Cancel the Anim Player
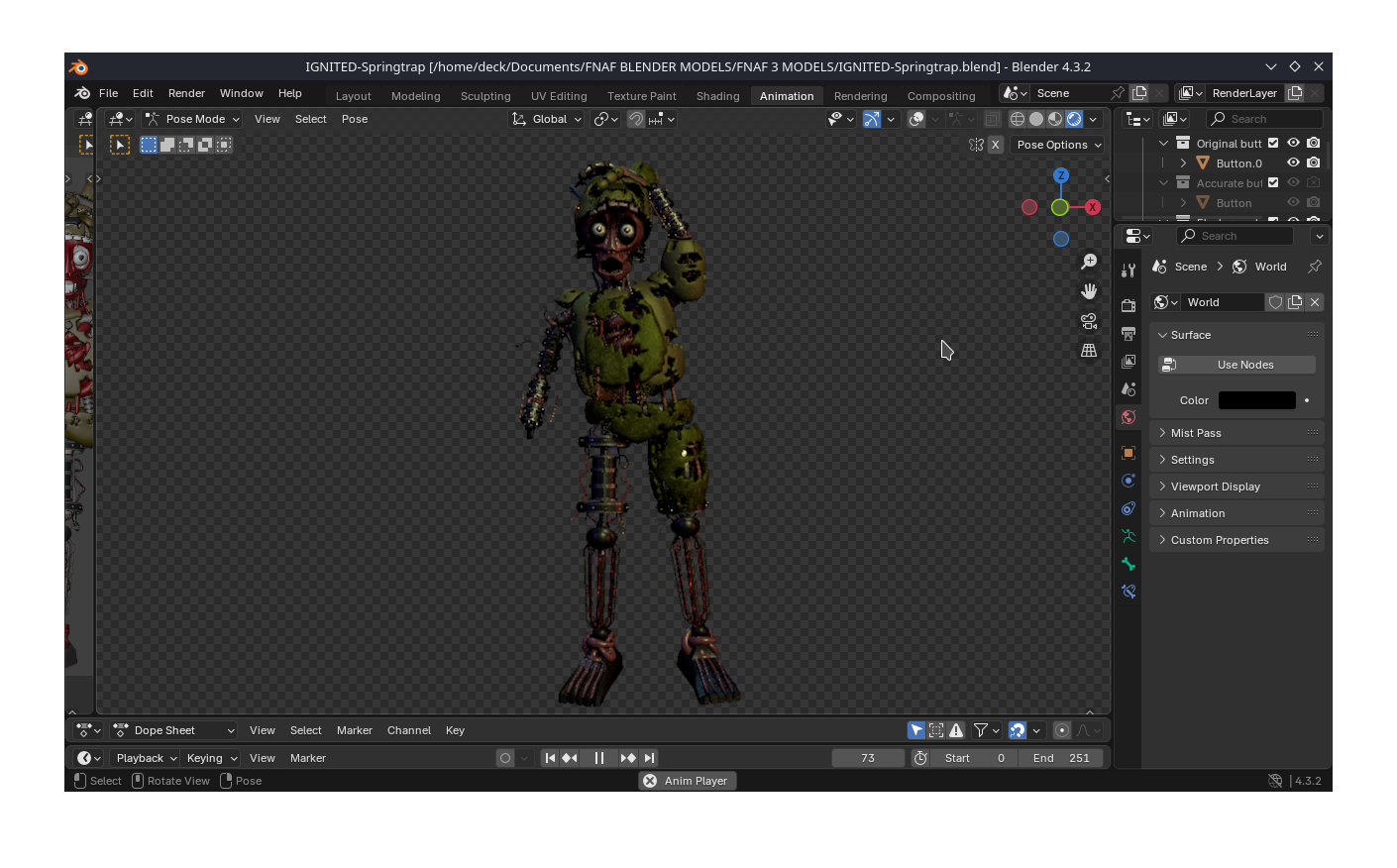Screen dimensions: 1397x868 click(650, 781)
